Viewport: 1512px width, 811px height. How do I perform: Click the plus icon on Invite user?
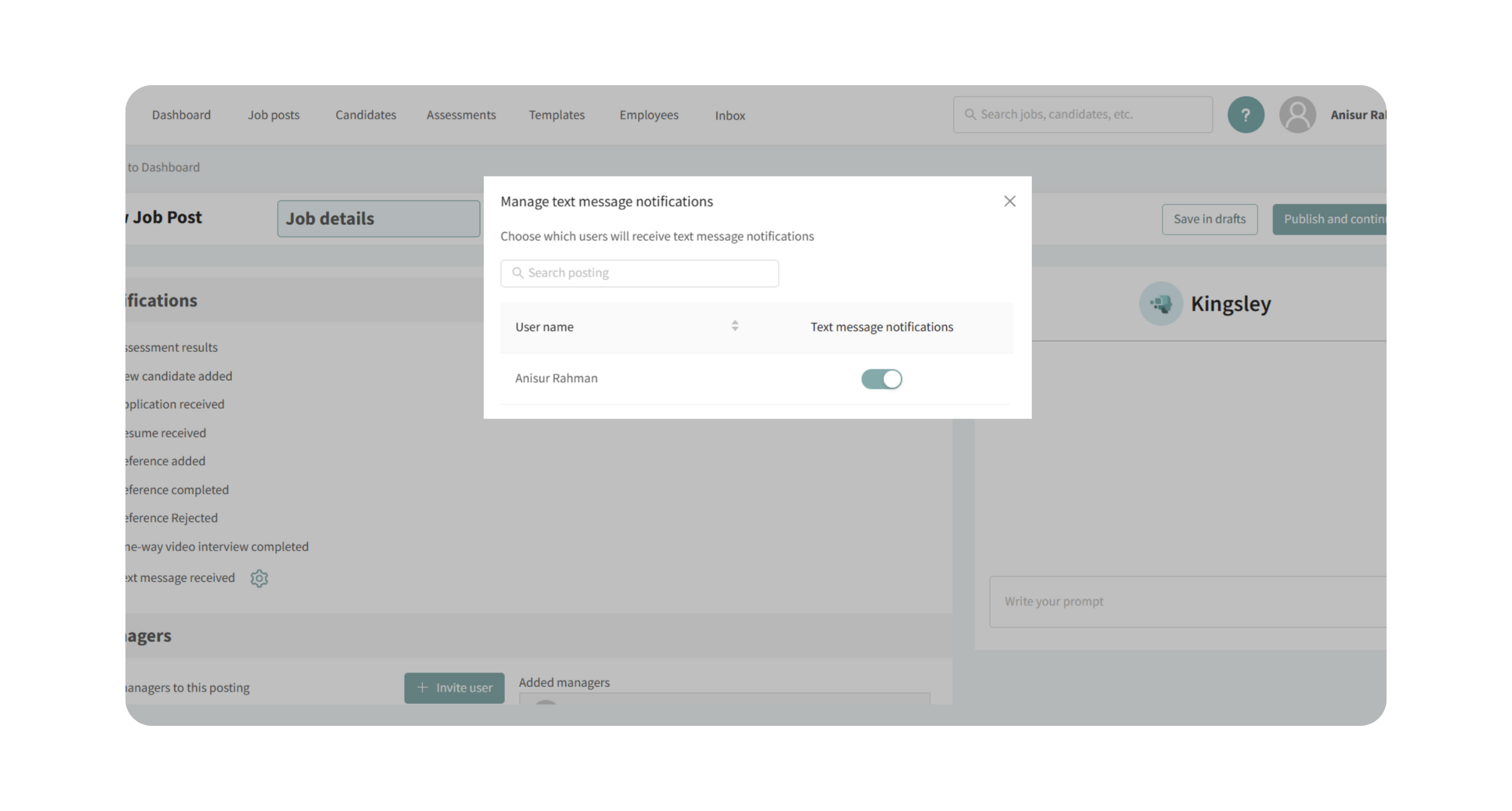coord(422,687)
